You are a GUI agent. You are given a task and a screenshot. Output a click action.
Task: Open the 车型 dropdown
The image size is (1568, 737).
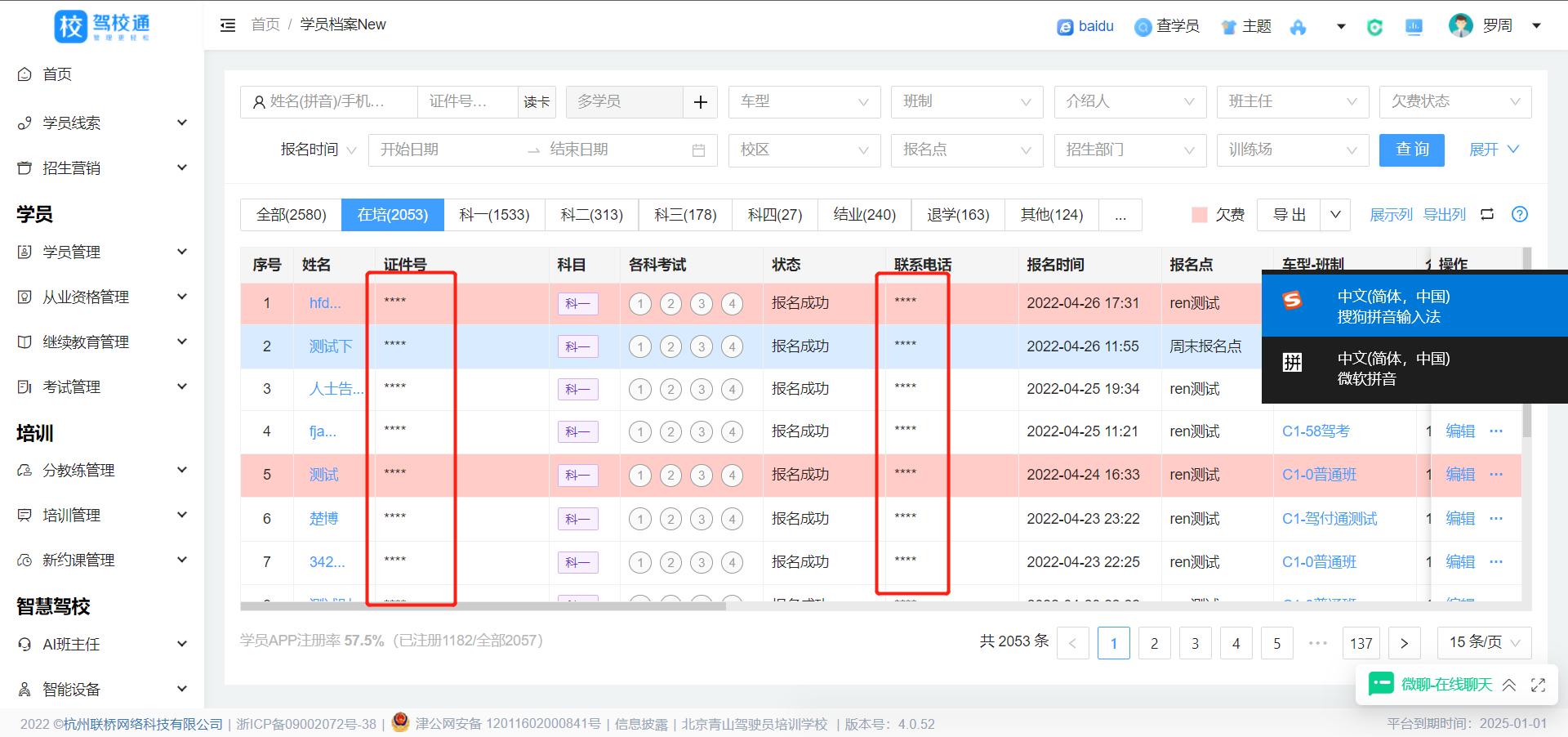(x=804, y=102)
